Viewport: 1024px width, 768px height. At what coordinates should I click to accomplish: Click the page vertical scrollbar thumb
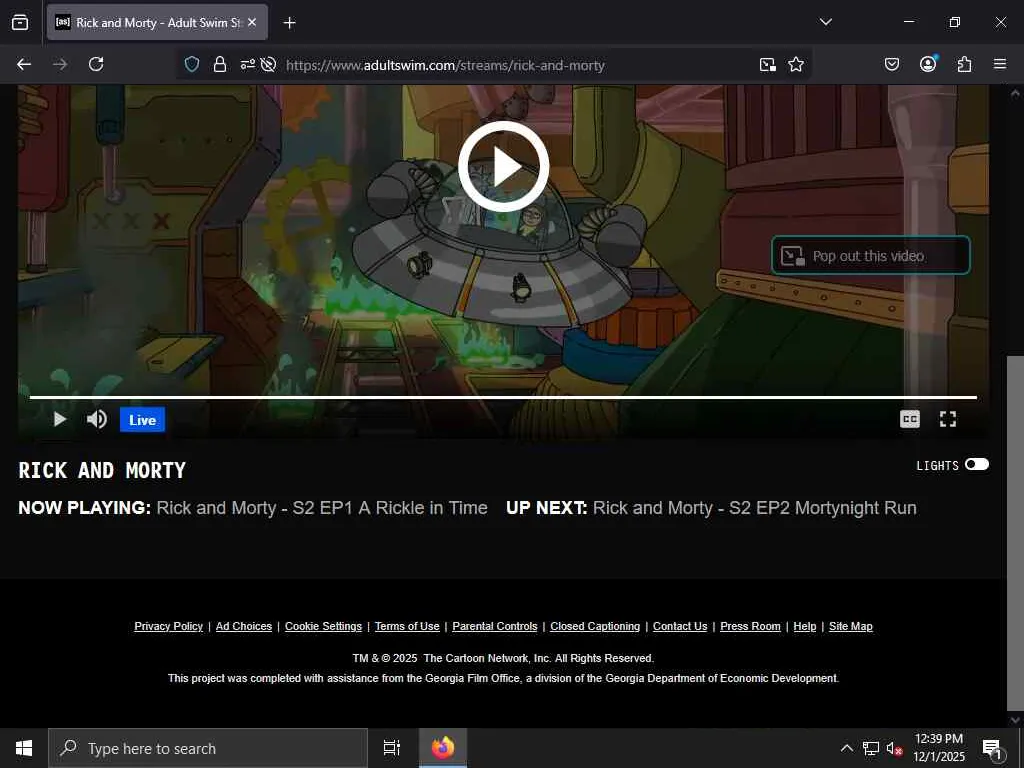click(1015, 534)
